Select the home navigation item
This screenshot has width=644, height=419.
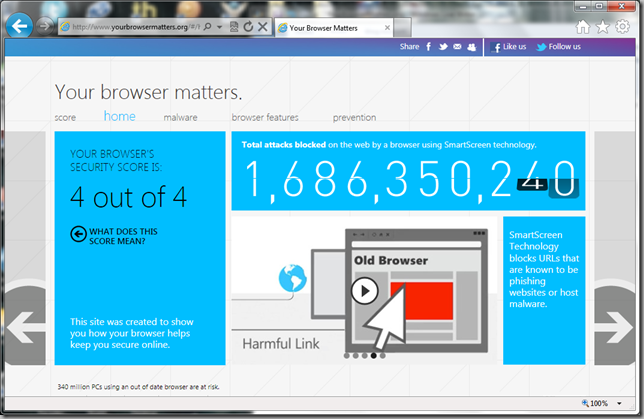(x=120, y=116)
